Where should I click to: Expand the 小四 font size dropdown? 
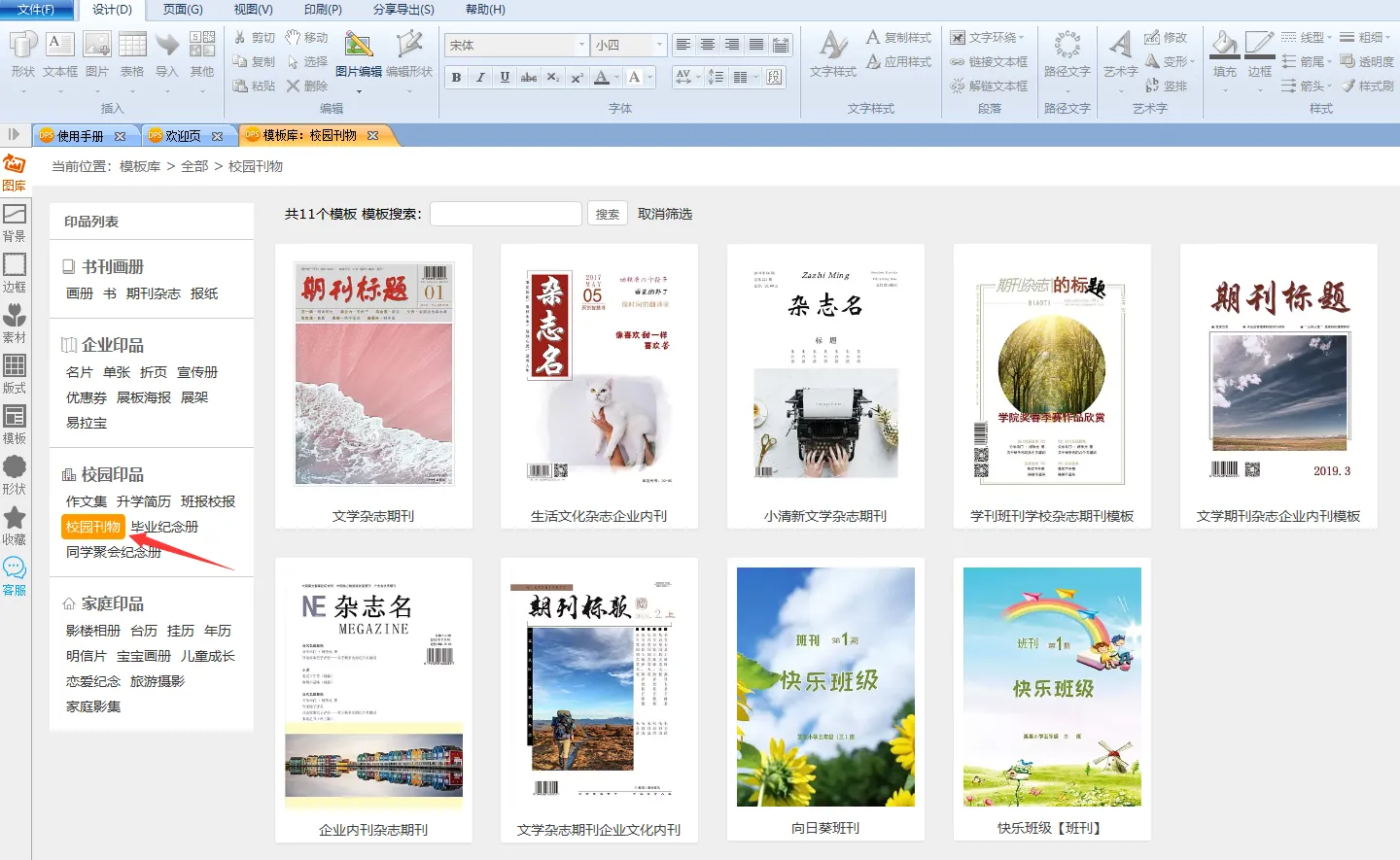pos(659,45)
